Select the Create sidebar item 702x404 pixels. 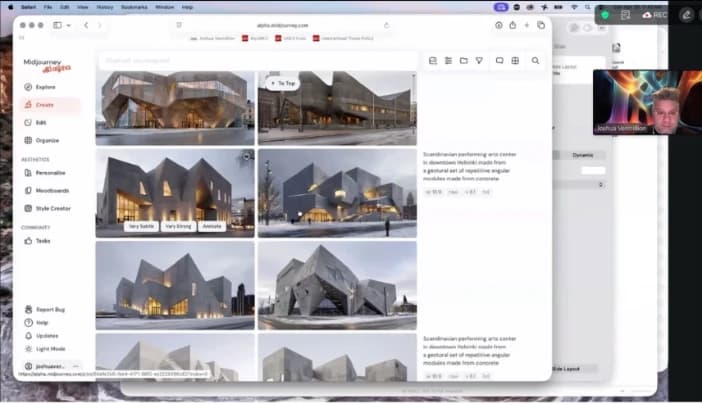(50, 105)
